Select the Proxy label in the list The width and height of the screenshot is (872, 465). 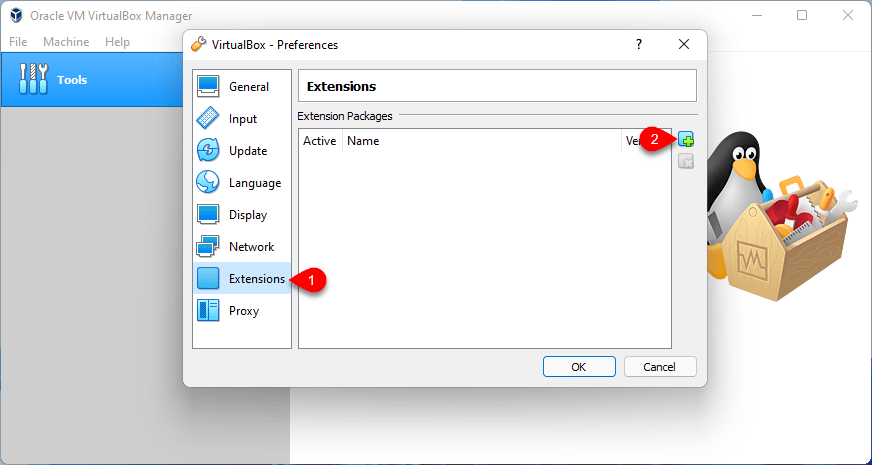click(x=244, y=311)
